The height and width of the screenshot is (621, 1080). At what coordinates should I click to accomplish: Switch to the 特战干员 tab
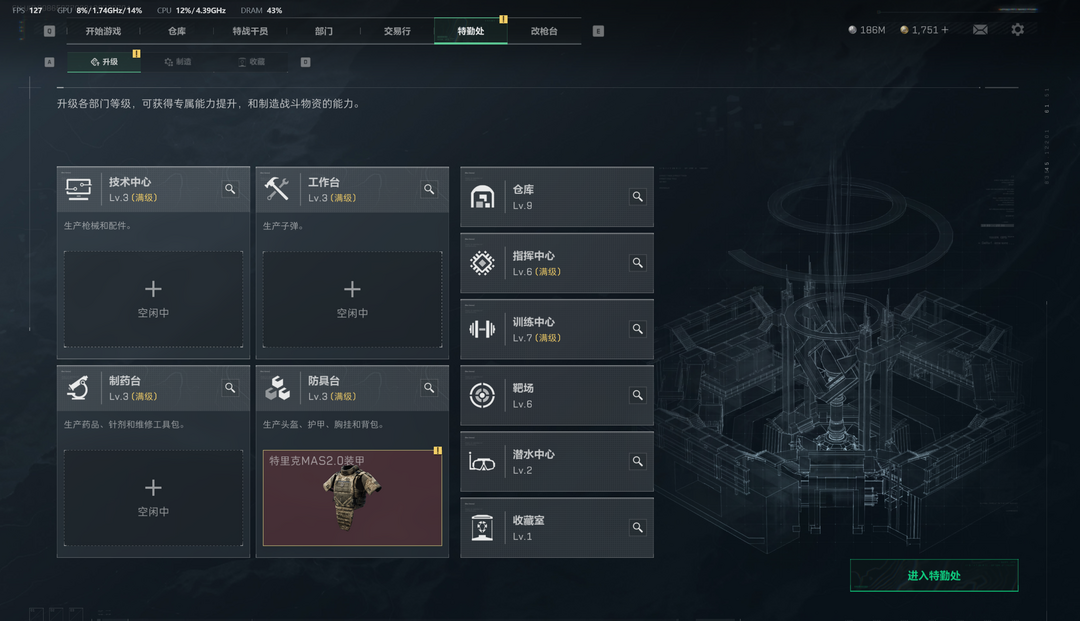click(250, 31)
